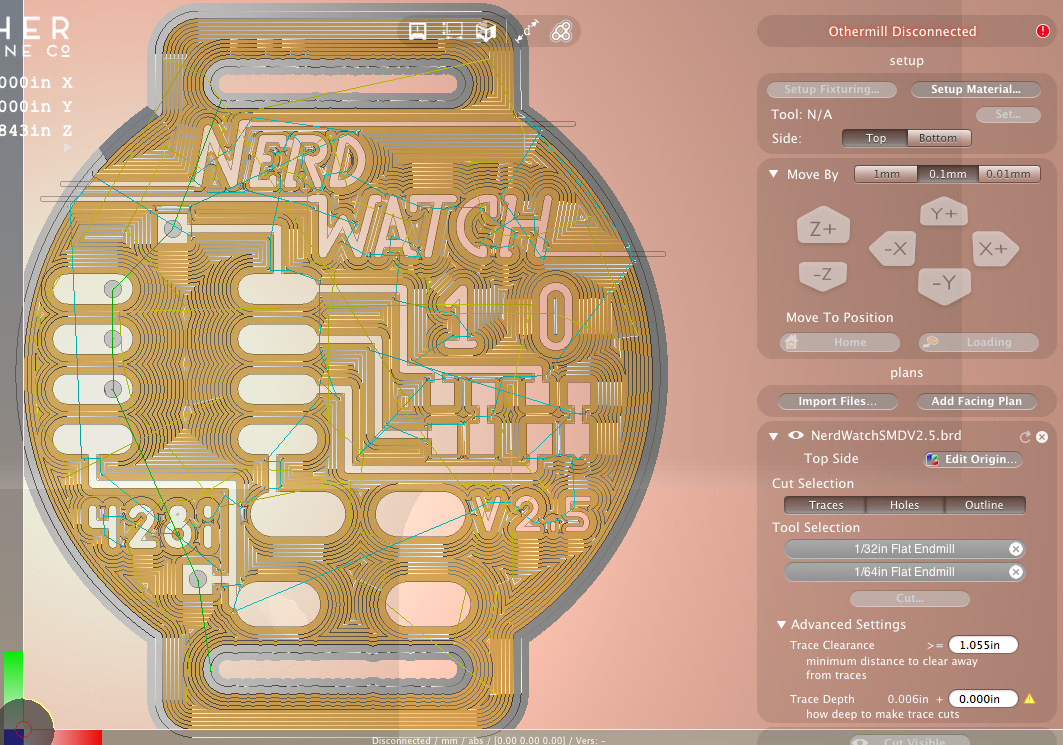Click the 'Tool Selection' label

816,527
